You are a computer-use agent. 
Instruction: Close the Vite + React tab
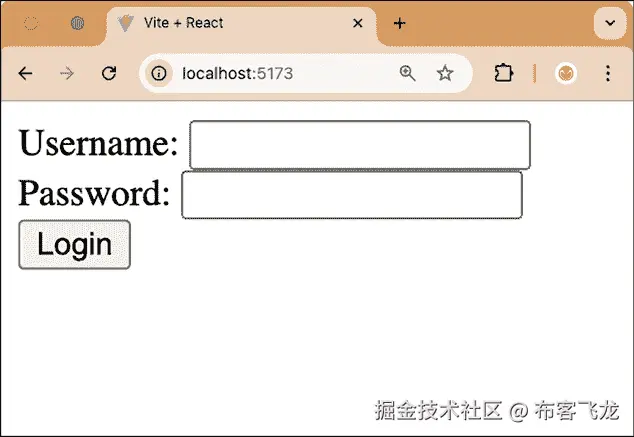[357, 23]
